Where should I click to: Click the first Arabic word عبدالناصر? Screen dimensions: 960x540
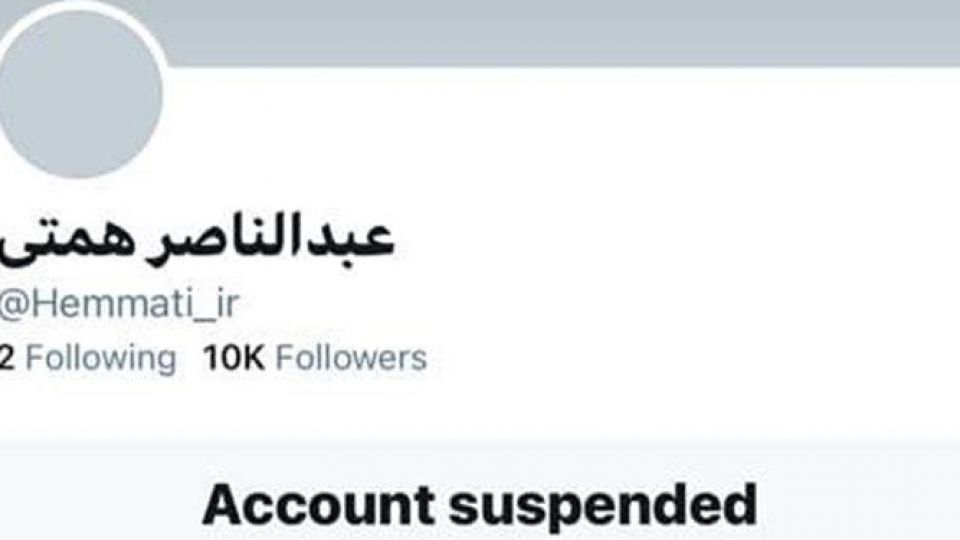(271, 238)
